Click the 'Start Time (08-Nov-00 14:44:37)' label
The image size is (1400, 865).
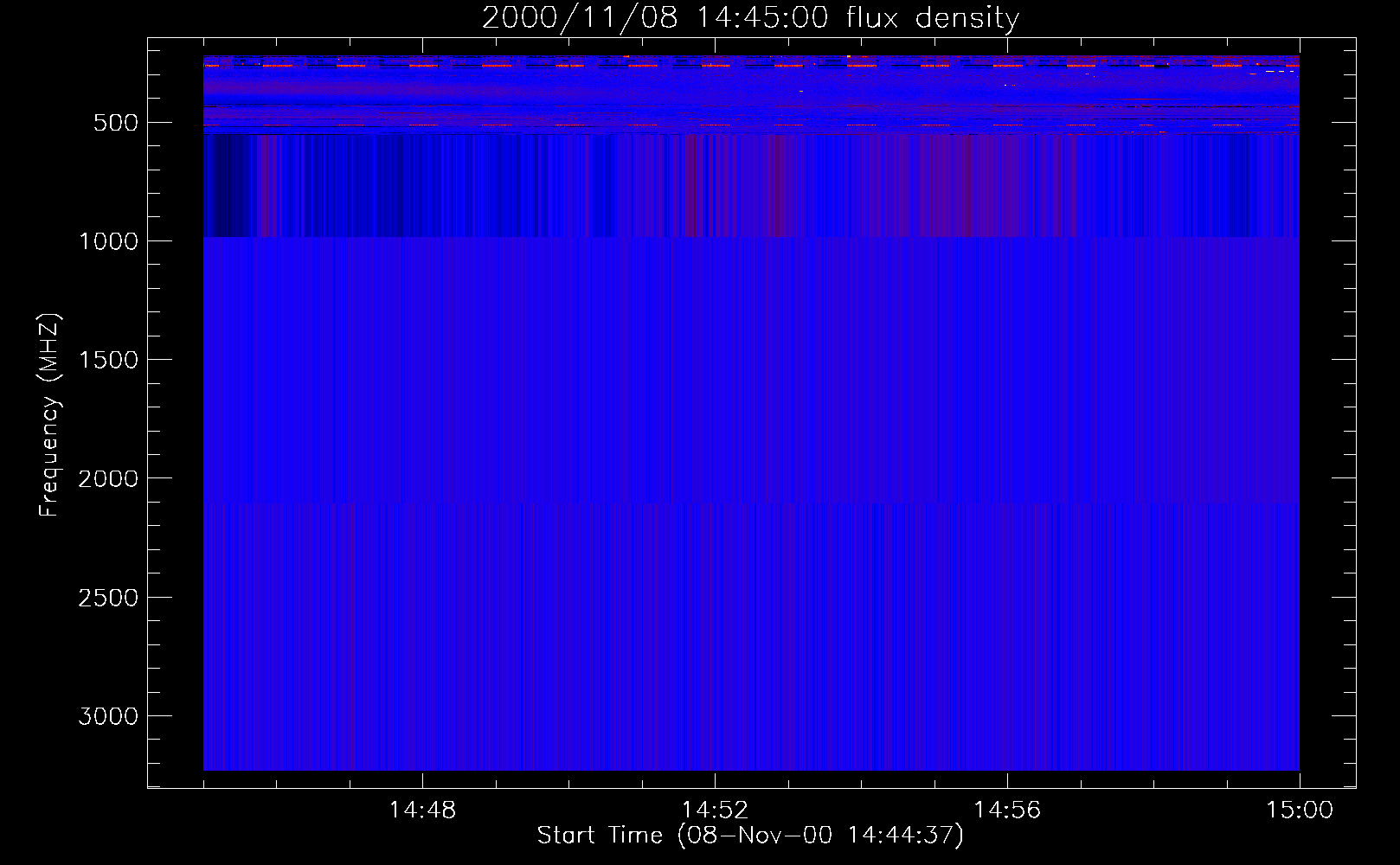pyautogui.click(x=750, y=836)
